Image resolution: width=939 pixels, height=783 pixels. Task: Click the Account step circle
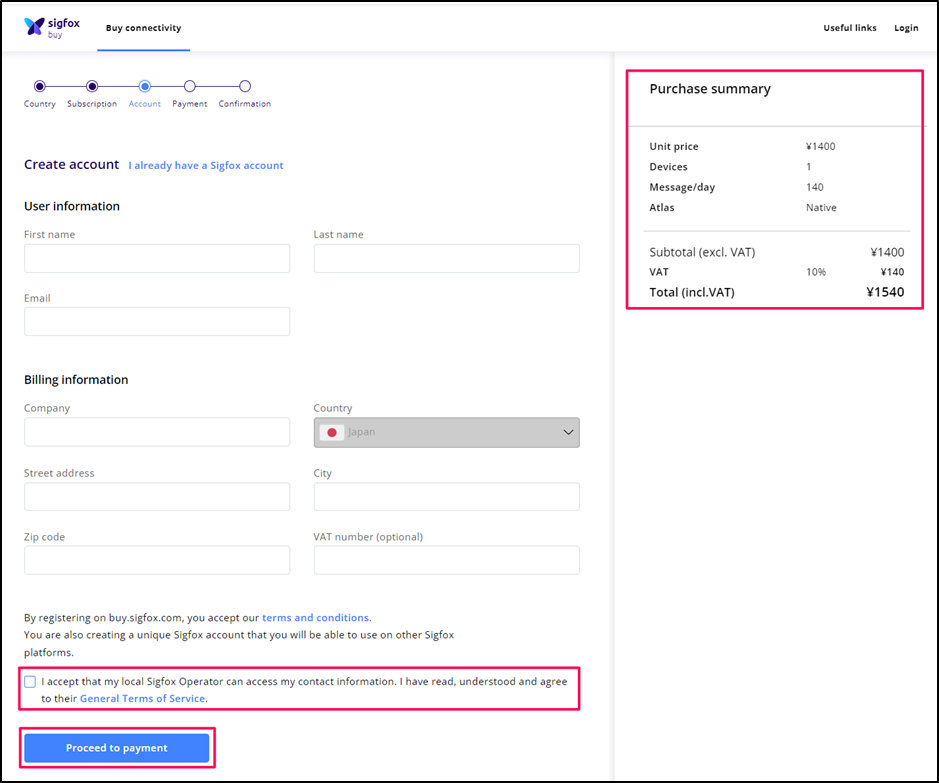pos(144,86)
